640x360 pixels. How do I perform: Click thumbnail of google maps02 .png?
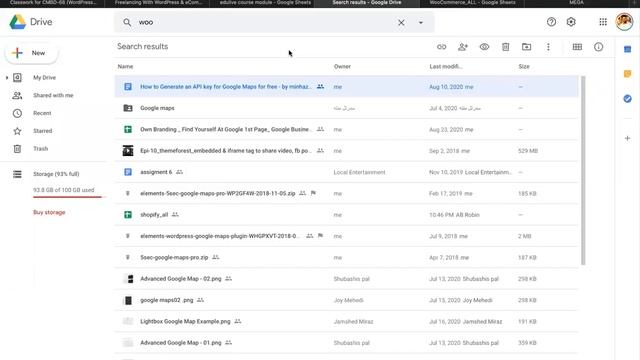click(x=128, y=300)
